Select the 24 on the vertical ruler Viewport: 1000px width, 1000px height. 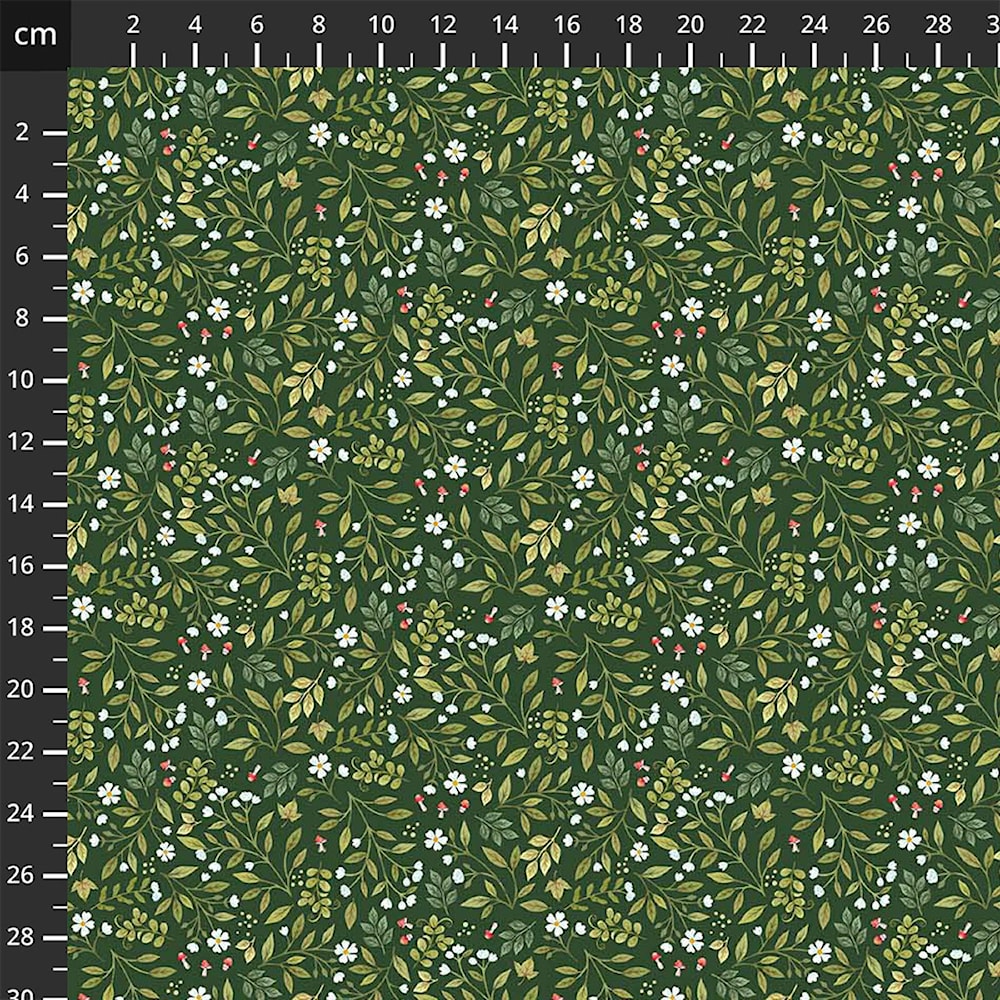pos(20,813)
